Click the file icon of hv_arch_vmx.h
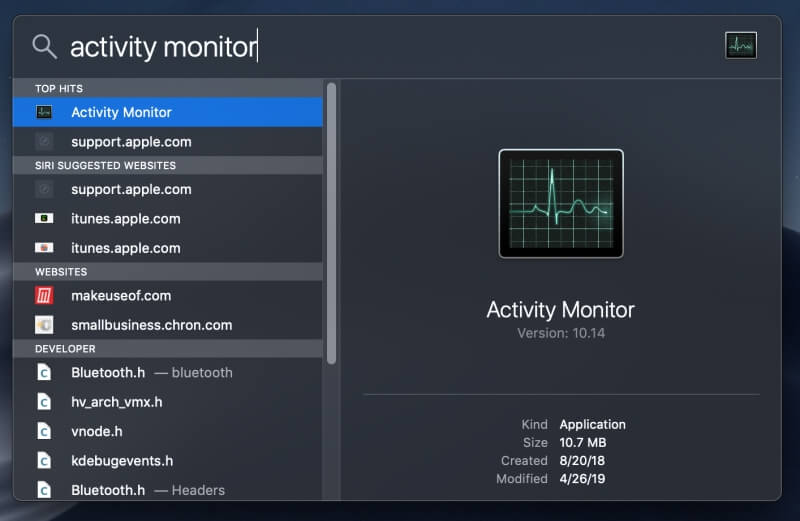800x521 pixels. click(x=44, y=402)
